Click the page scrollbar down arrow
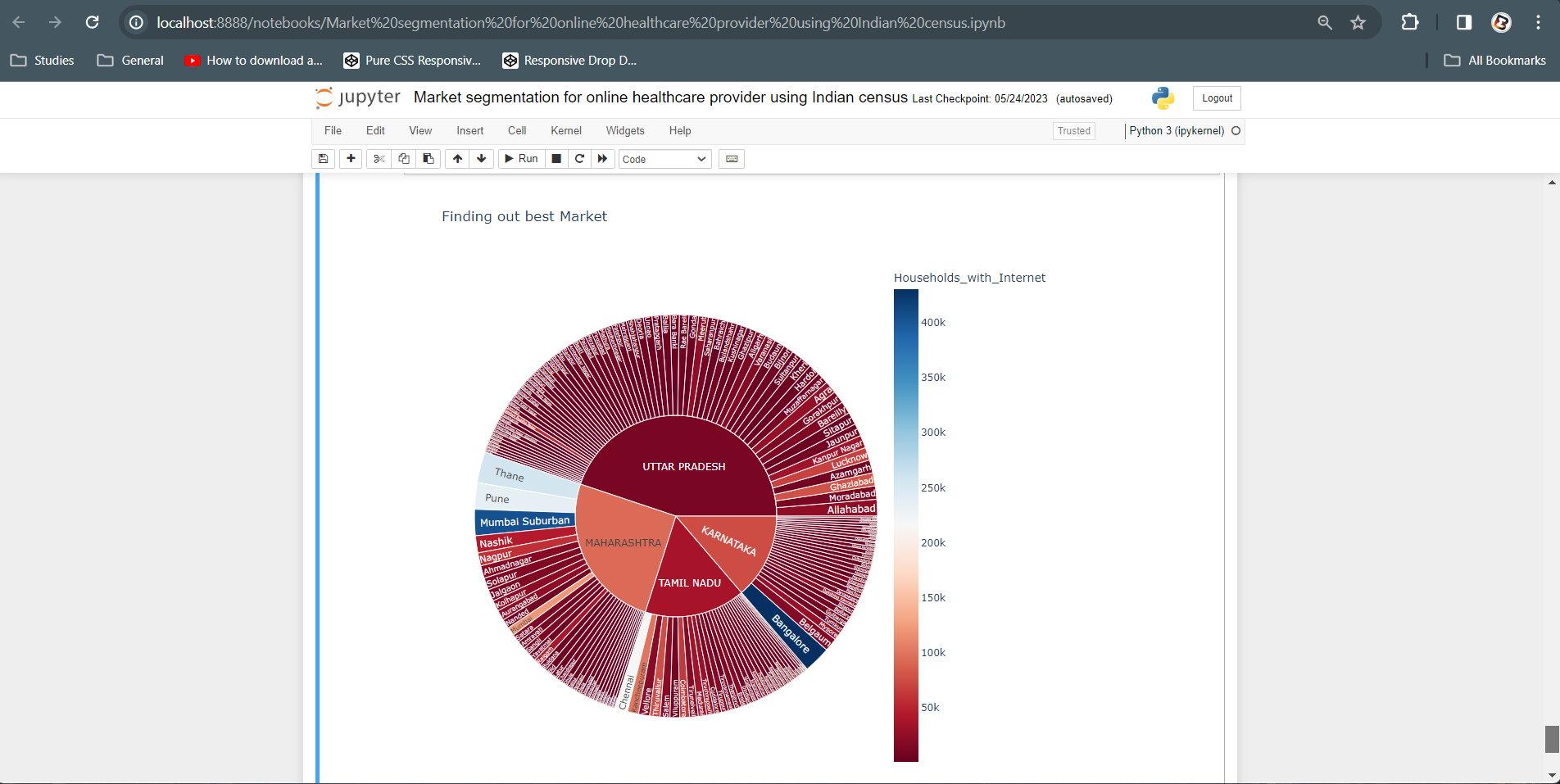 [1552, 775]
